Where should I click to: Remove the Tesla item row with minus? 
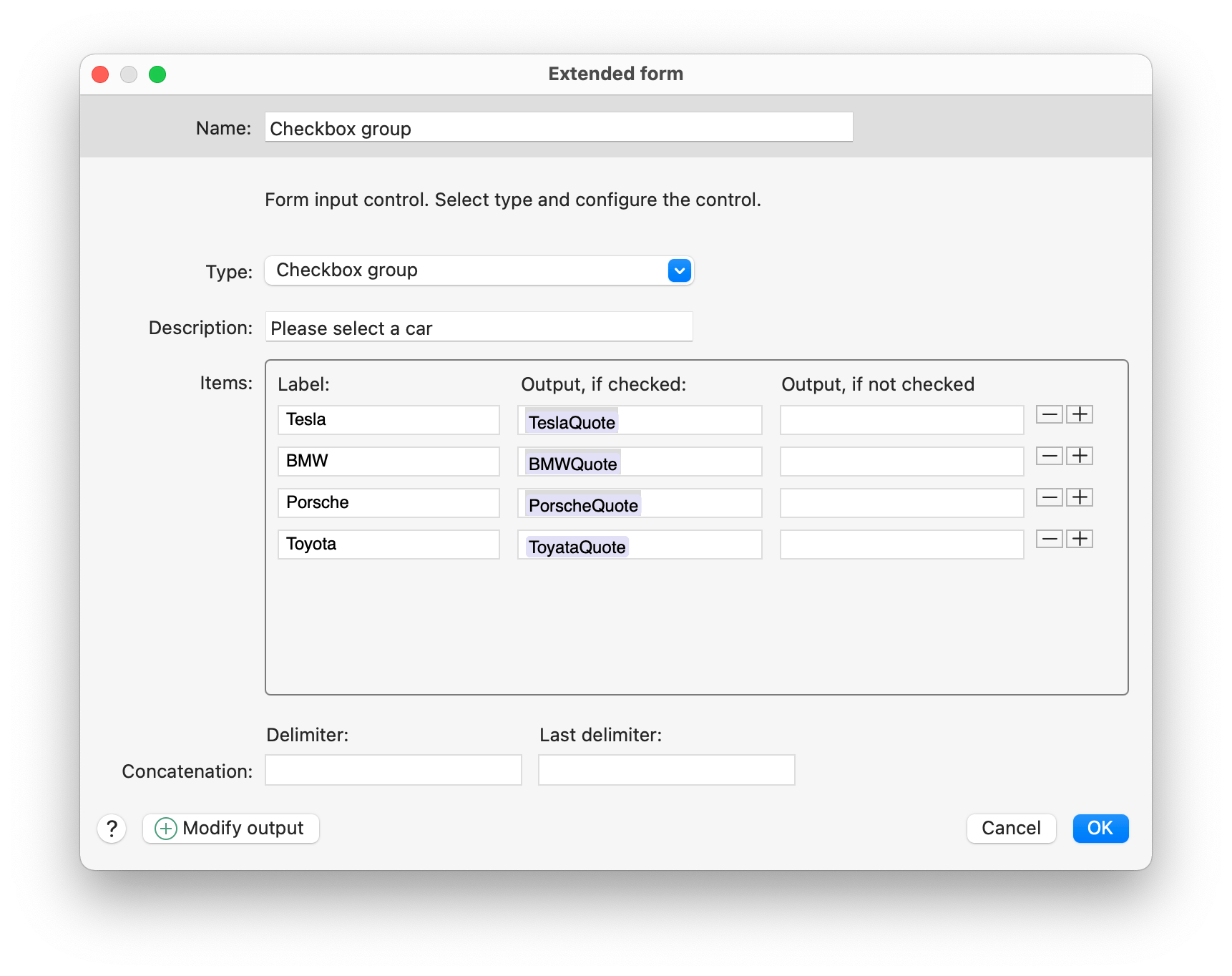point(1050,414)
